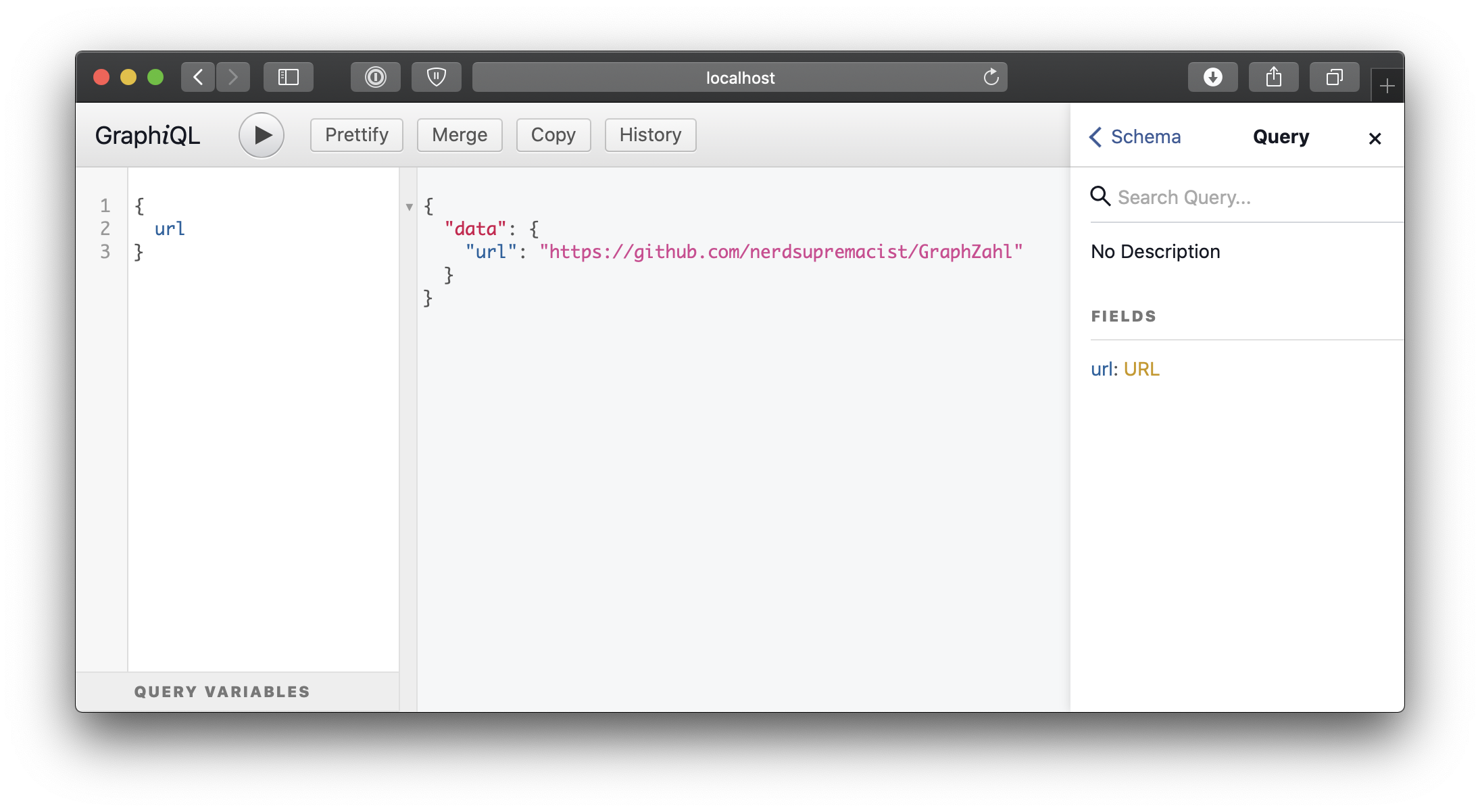This screenshot has height=812, width=1480.
Task: Open a new tab with plus
Action: pyautogui.click(x=1387, y=86)
